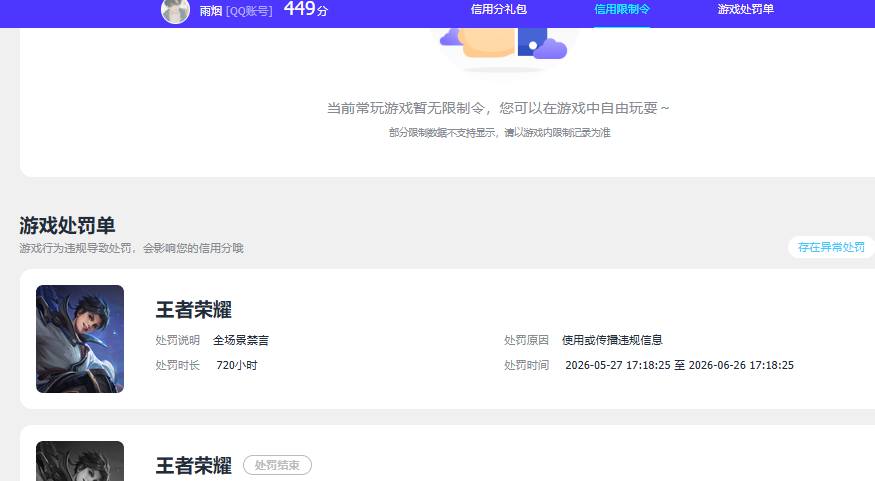Open the greyed 王者荣耀 hero thumbnail

(80, 461)
